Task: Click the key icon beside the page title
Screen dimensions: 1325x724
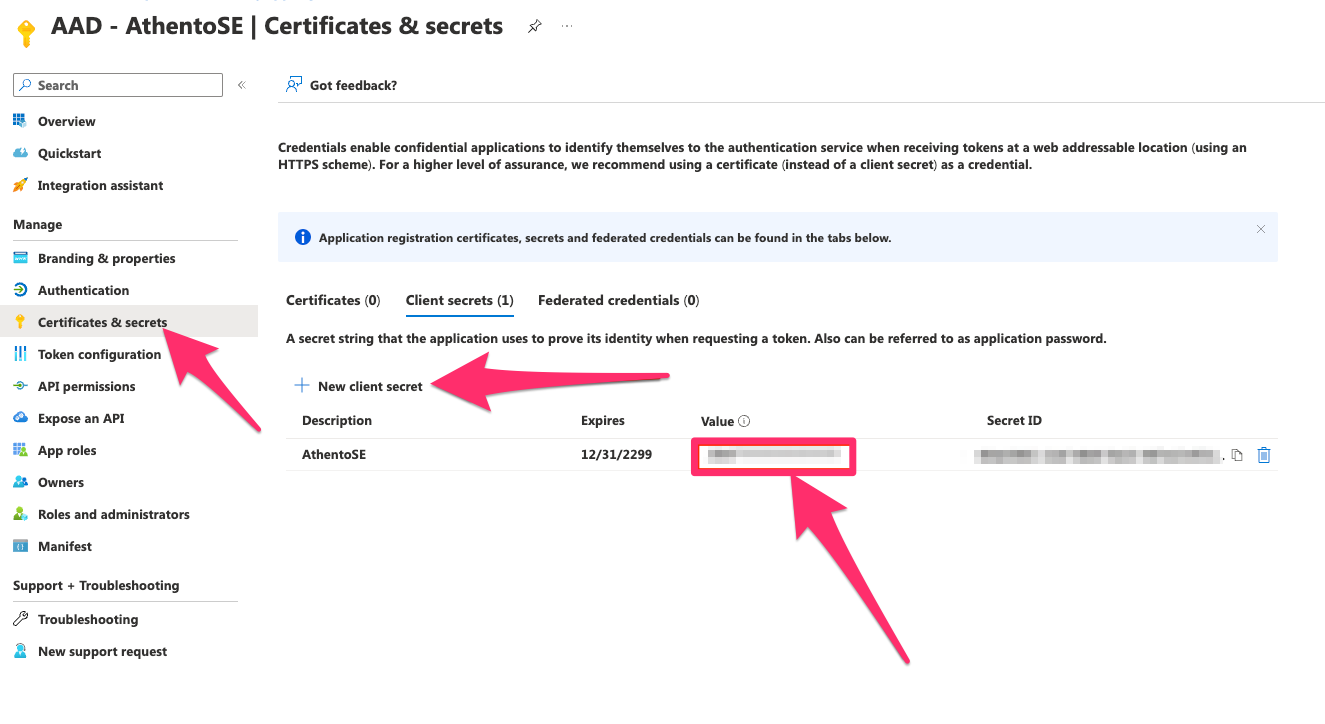Action: [x=26, y=31]
